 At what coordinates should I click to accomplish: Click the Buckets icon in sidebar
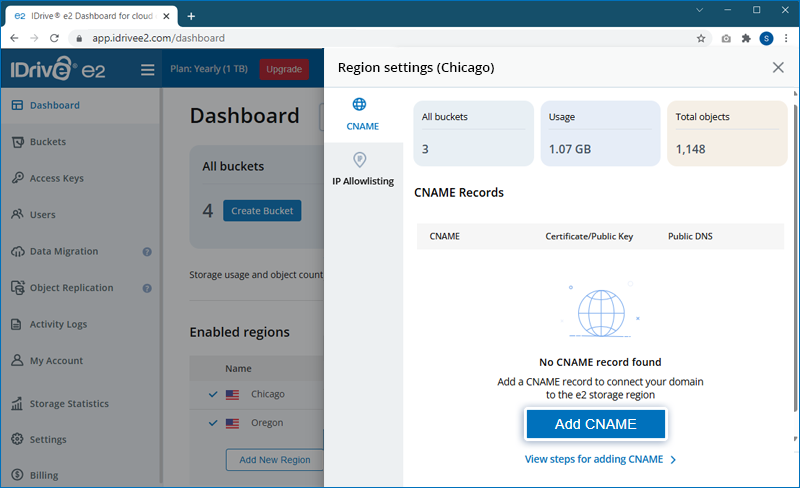(x=17, y=142)
